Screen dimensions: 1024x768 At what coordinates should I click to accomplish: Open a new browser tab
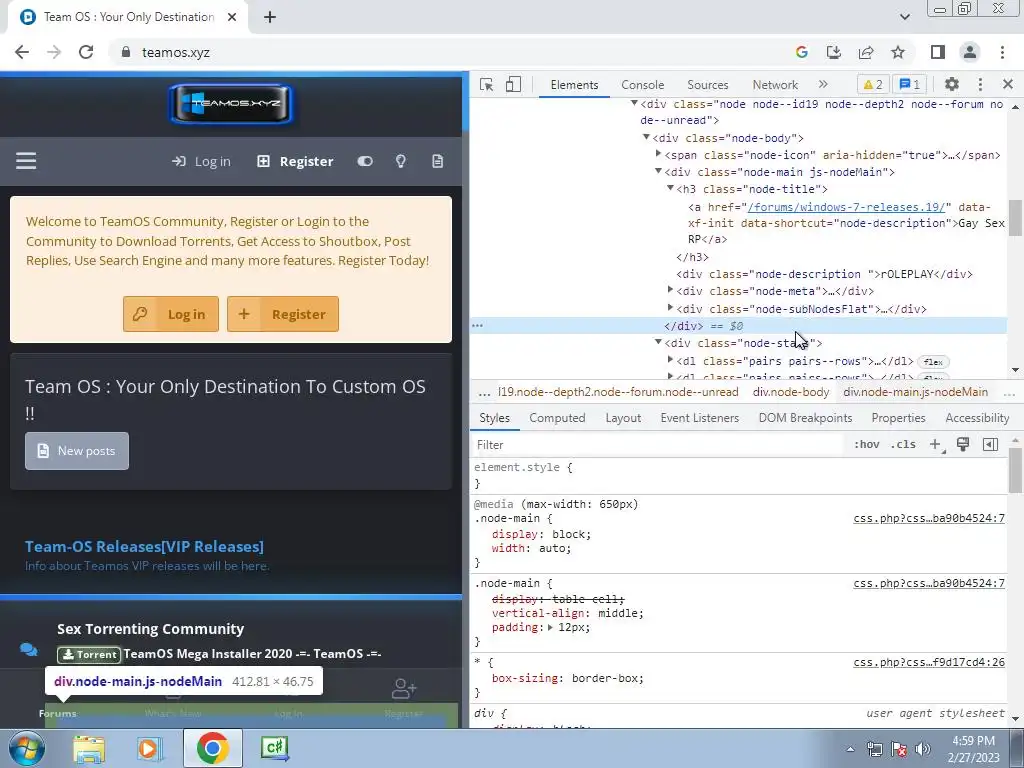(270, 17)
